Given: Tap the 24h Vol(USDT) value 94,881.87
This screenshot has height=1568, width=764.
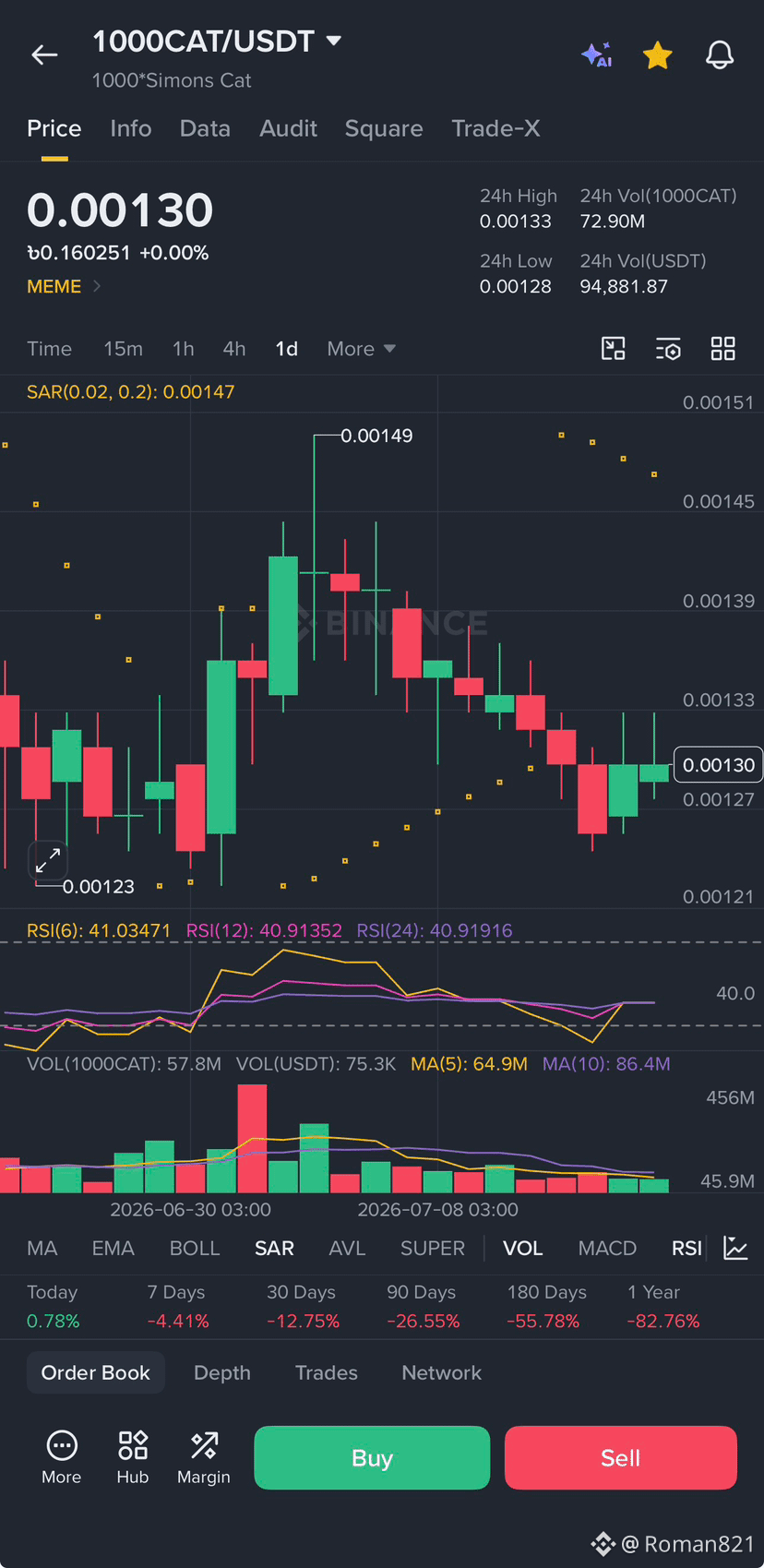Looking at the screenshot, I should pos(624,286).
